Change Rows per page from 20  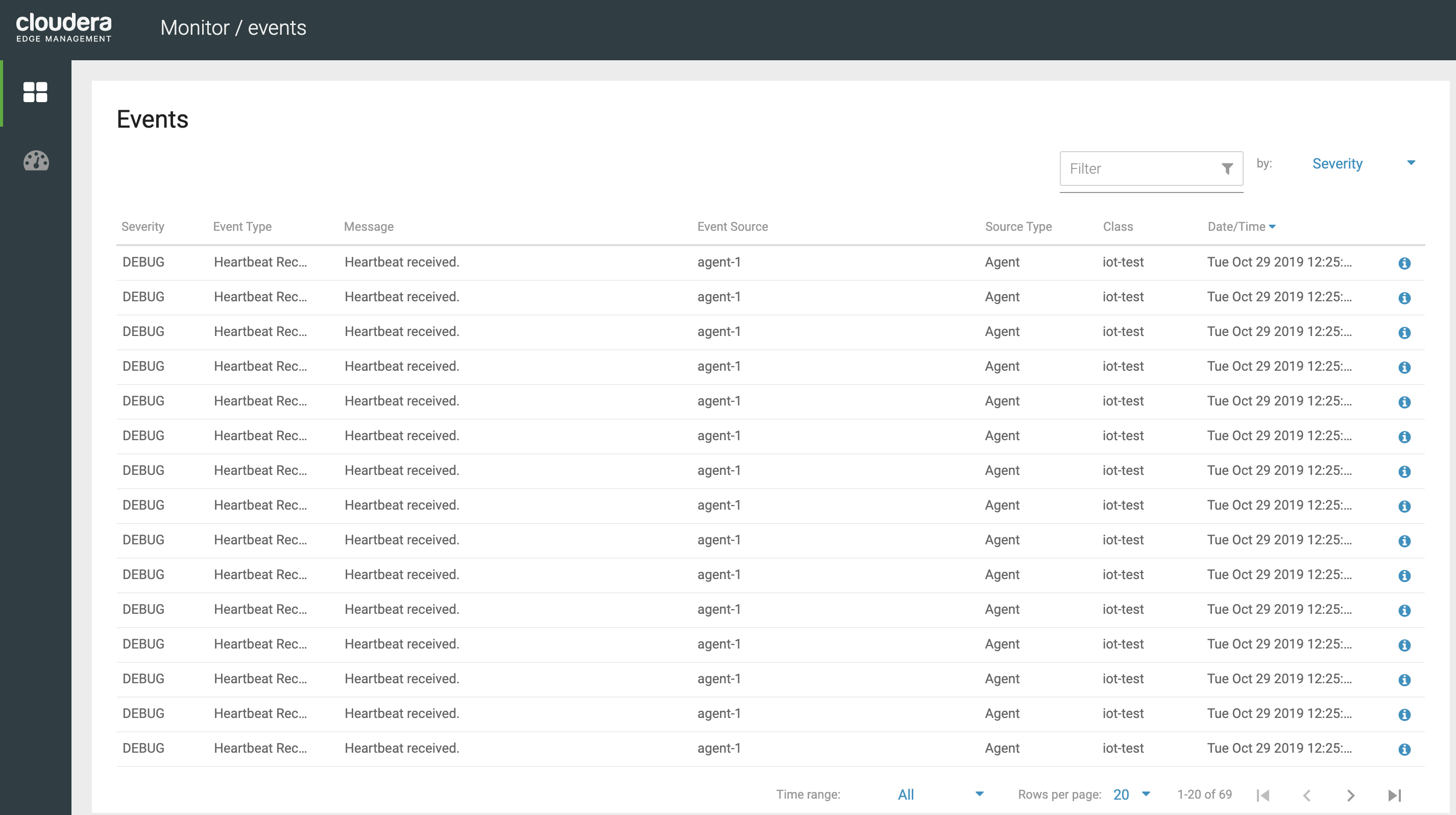[1130, 794]
